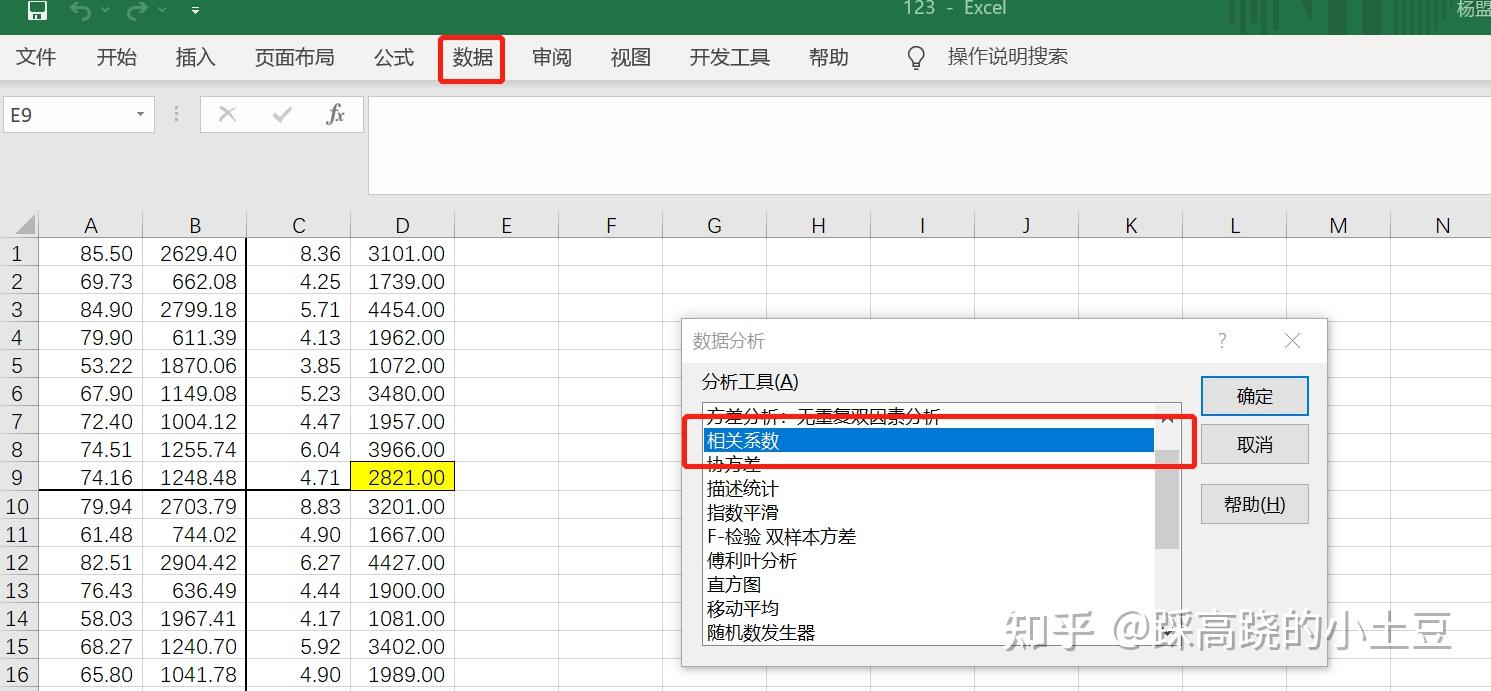The height and width of the screenshot is (691, 1491).
Task: Click the 确定 button in the dialog
Action: [1254, 395]
